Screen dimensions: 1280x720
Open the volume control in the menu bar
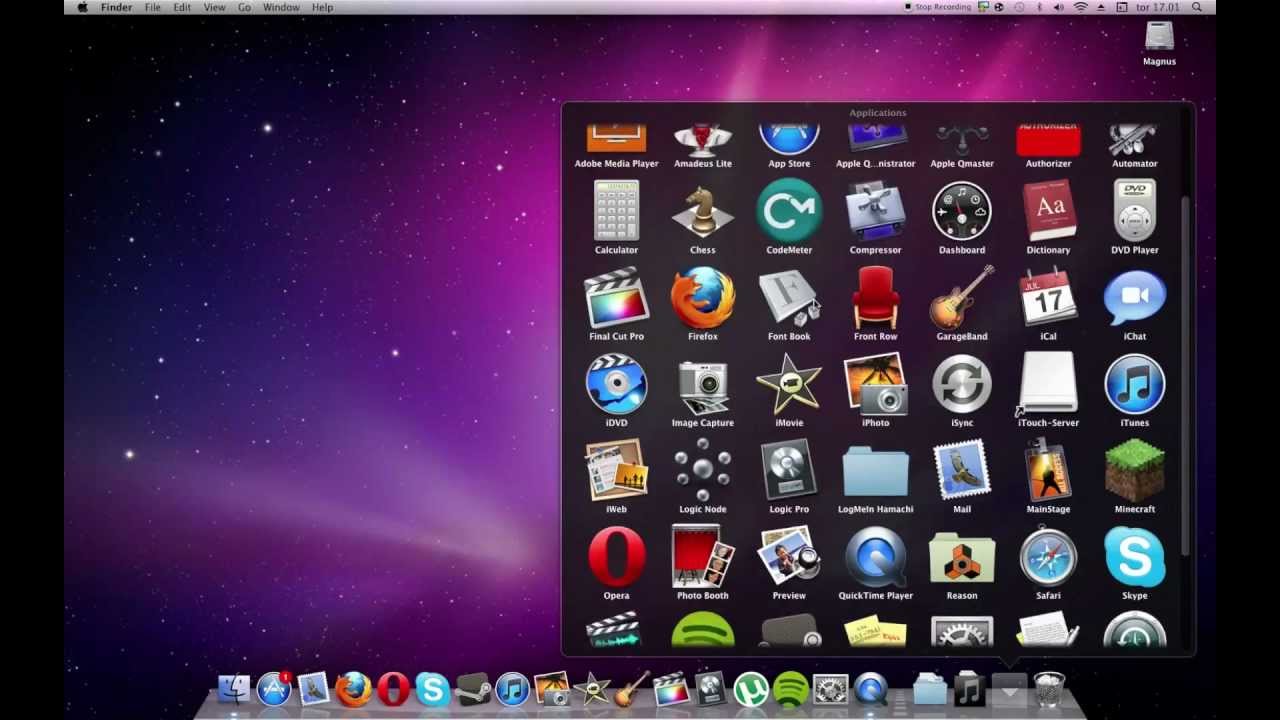[1059, 7]
